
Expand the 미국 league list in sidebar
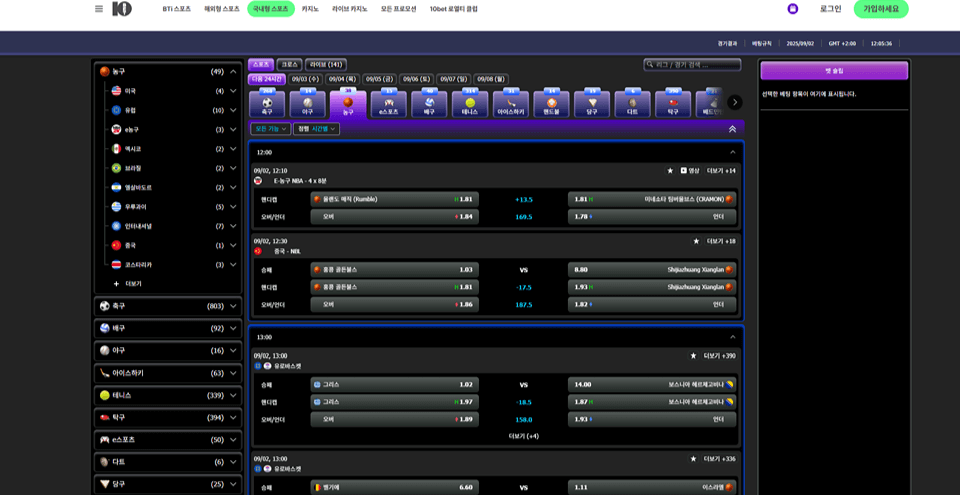(233, 91)
